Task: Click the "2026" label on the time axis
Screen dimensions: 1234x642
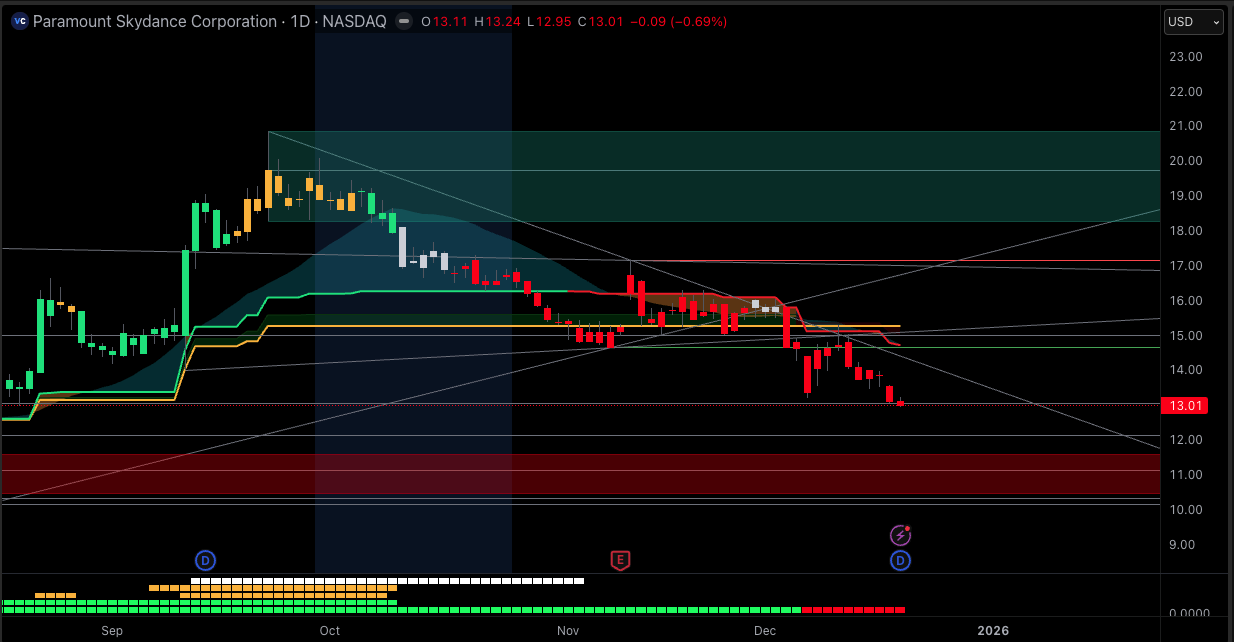Action: pos(993,631)
